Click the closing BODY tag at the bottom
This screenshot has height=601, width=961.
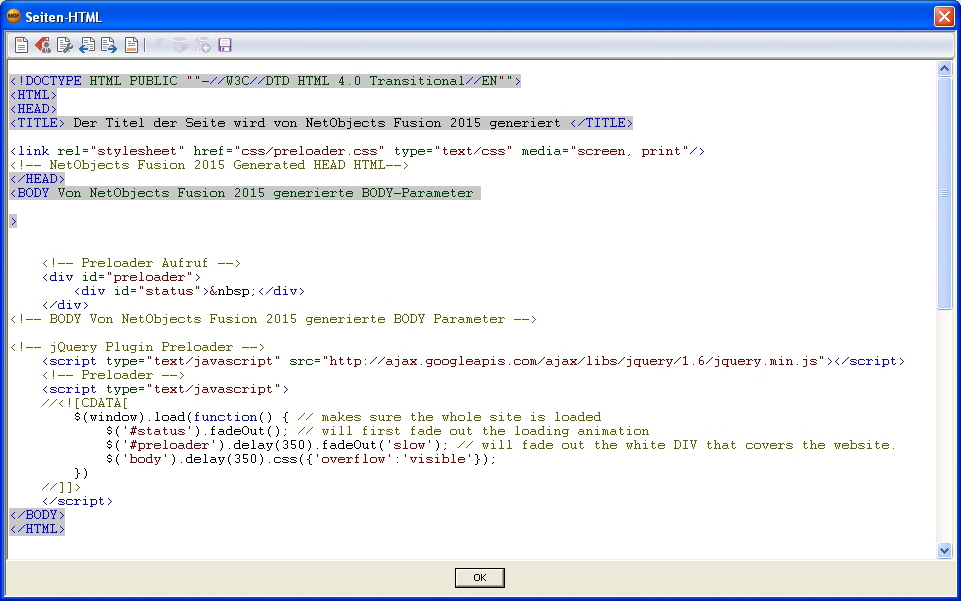pos(36,514)
